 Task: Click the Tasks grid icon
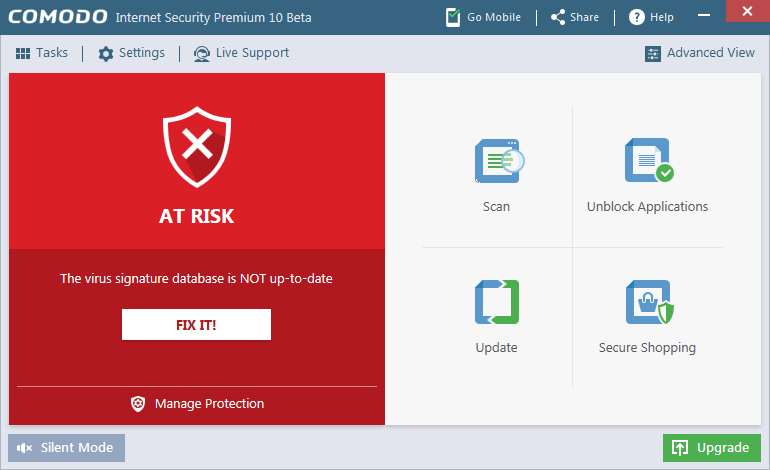click(23, 53)
